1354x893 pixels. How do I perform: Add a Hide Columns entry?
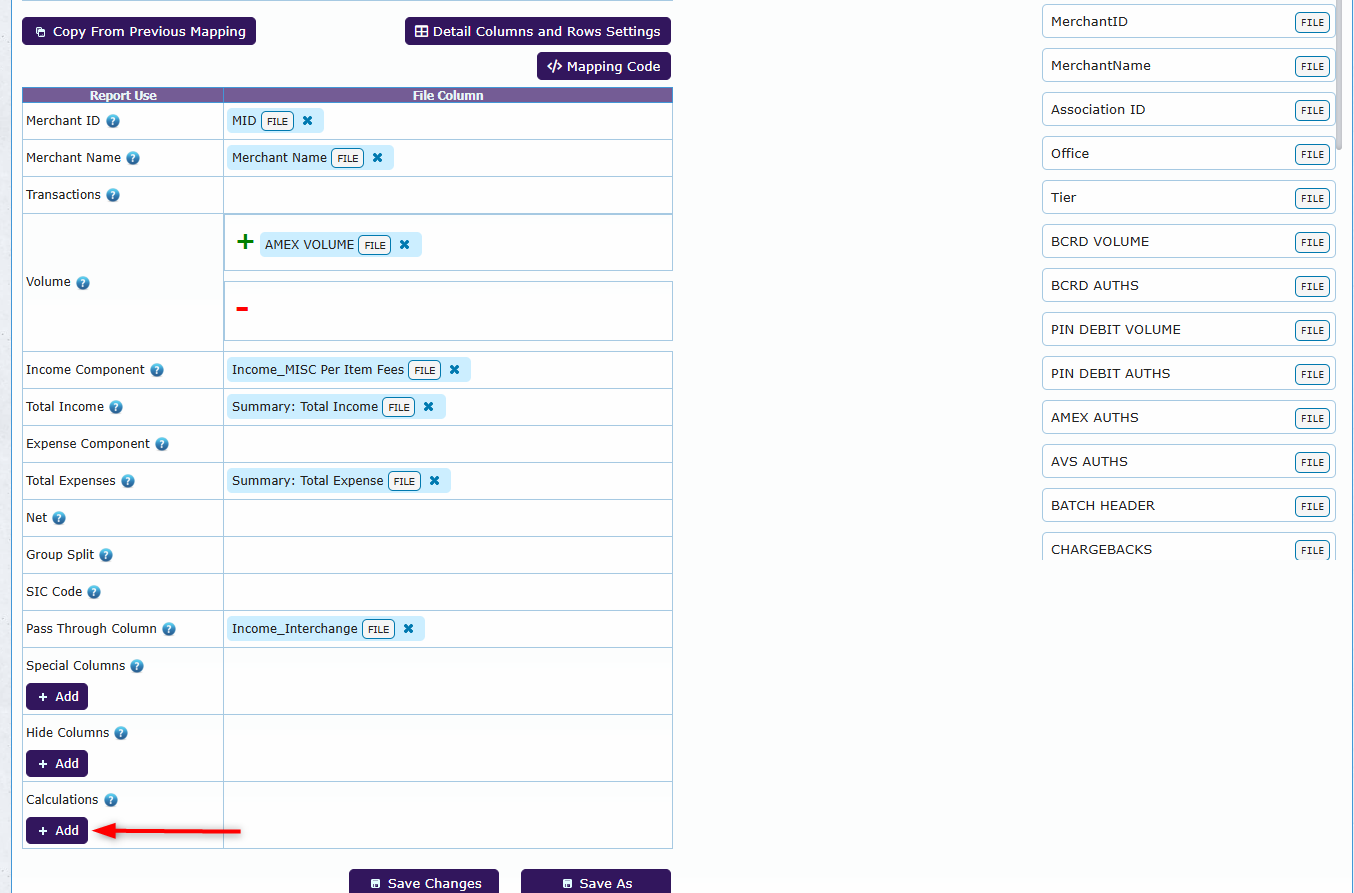click(x=57, y=763)
